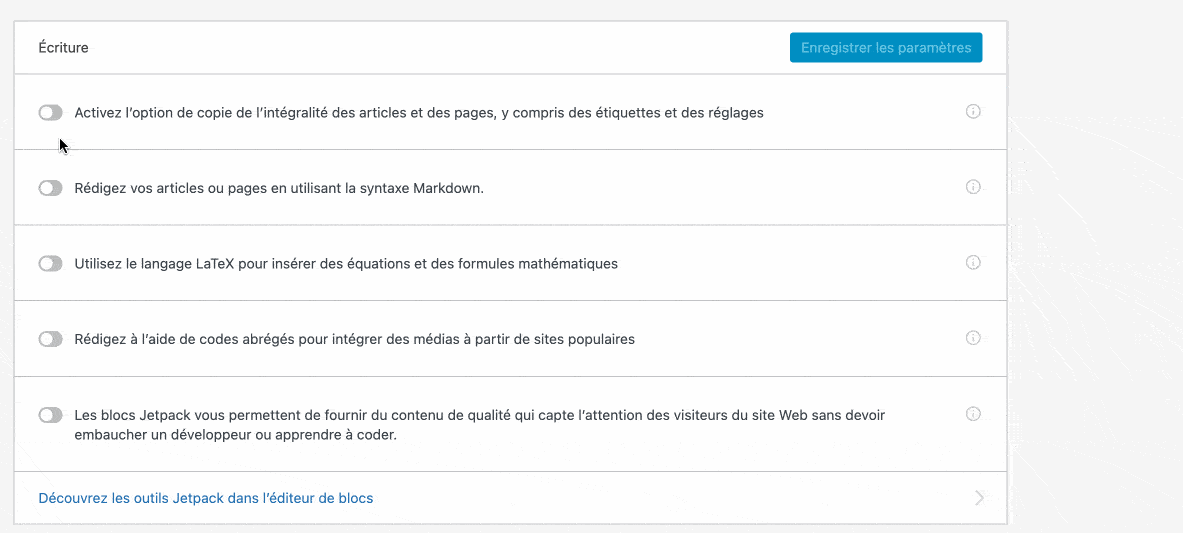Select the Écriture section heading
The width and height of the screenshot is (1183, 533).
pyautogui.click(x=63, y=48)
